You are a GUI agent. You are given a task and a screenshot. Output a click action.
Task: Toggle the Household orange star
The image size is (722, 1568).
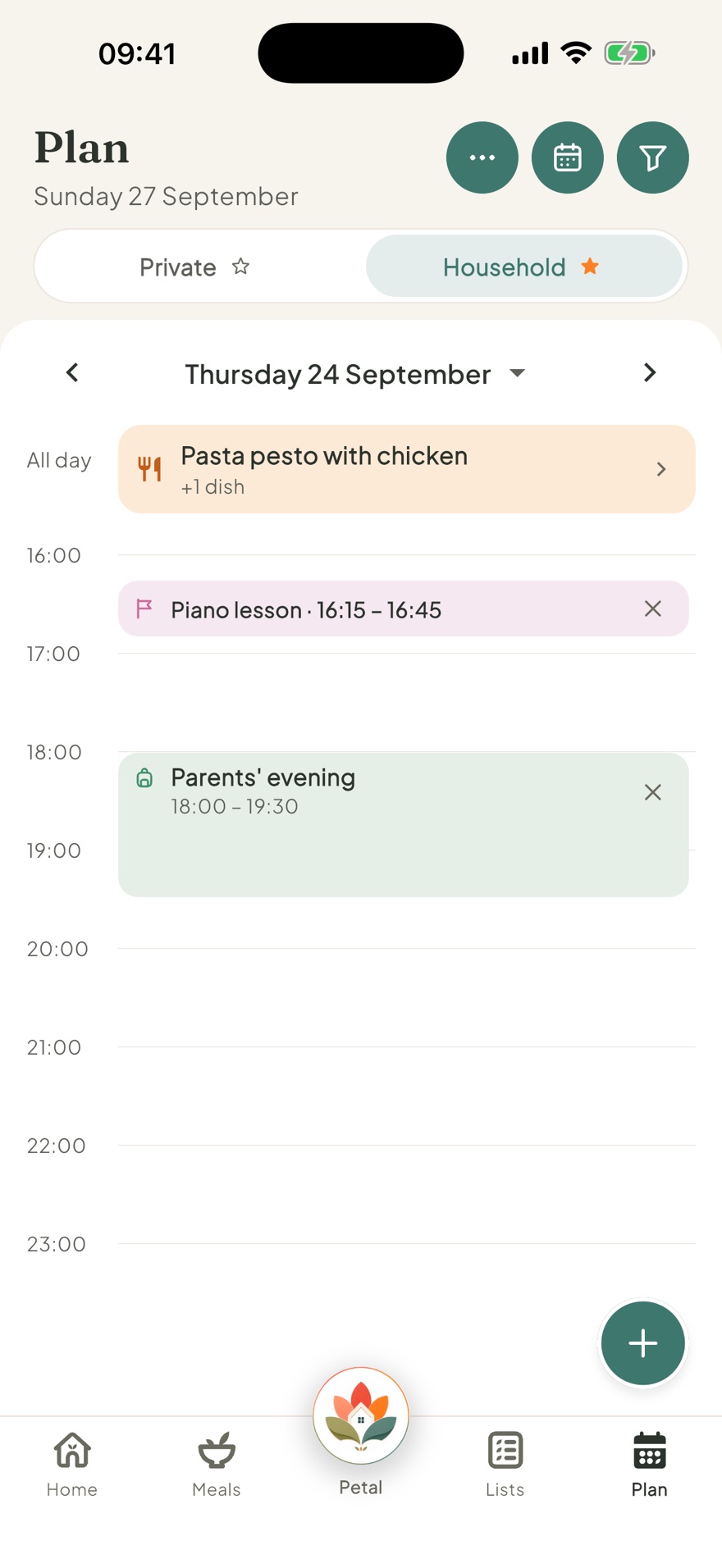(x=590, y=267)
